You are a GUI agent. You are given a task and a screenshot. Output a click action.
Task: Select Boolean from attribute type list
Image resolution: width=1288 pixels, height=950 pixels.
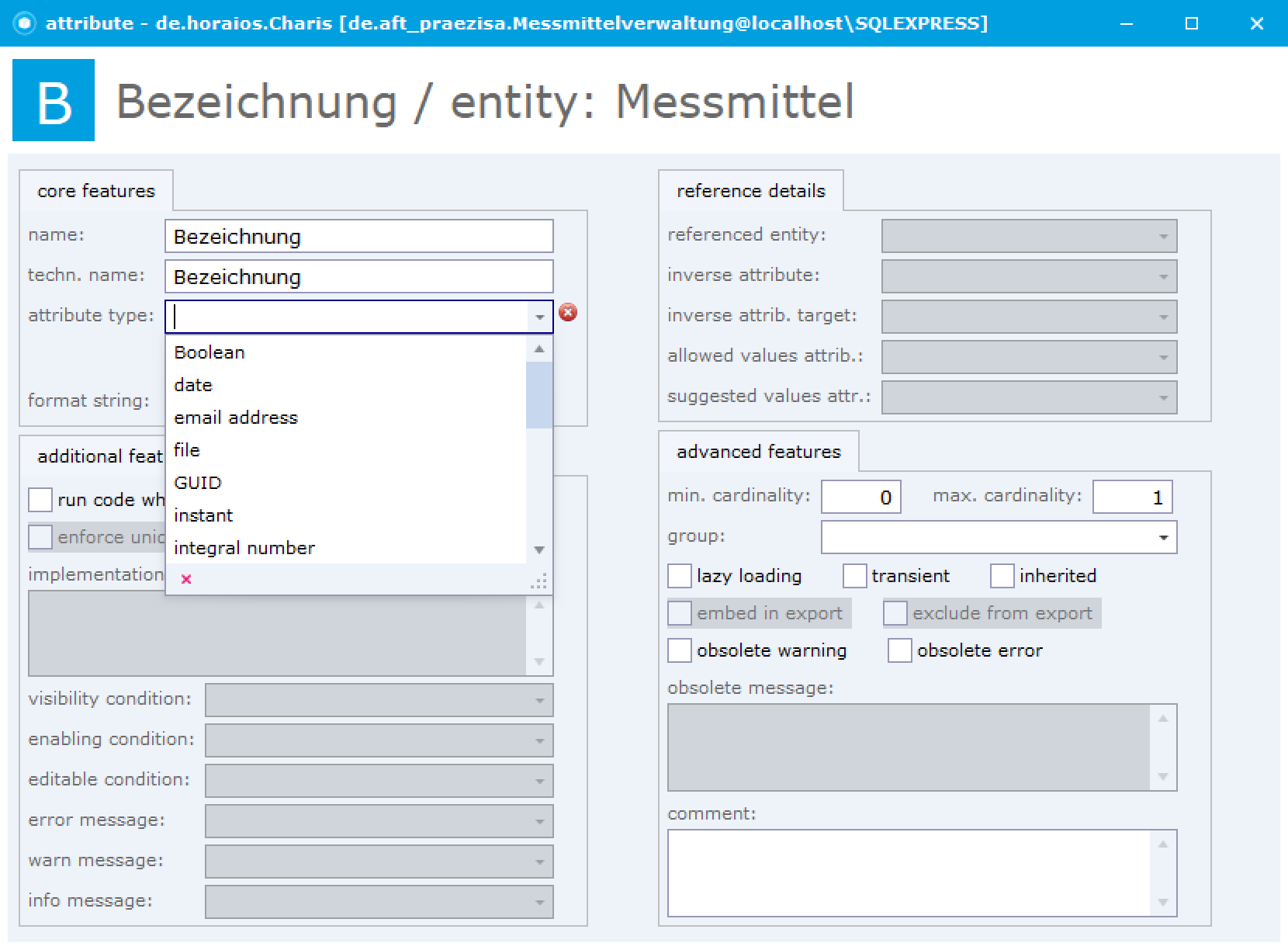pos(346,352)
